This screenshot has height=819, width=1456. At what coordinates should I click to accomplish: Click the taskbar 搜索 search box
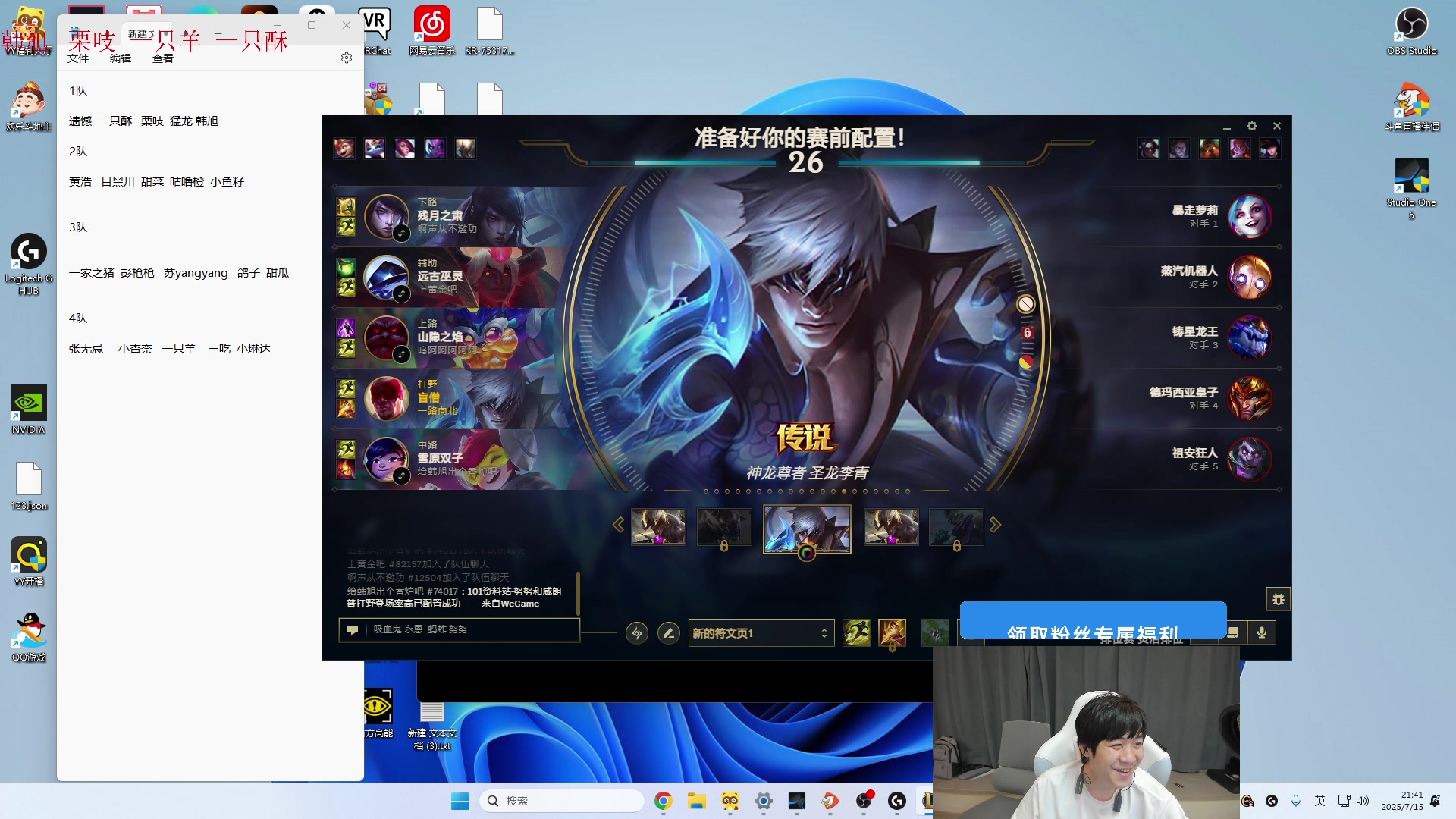[x=562, y=801]
